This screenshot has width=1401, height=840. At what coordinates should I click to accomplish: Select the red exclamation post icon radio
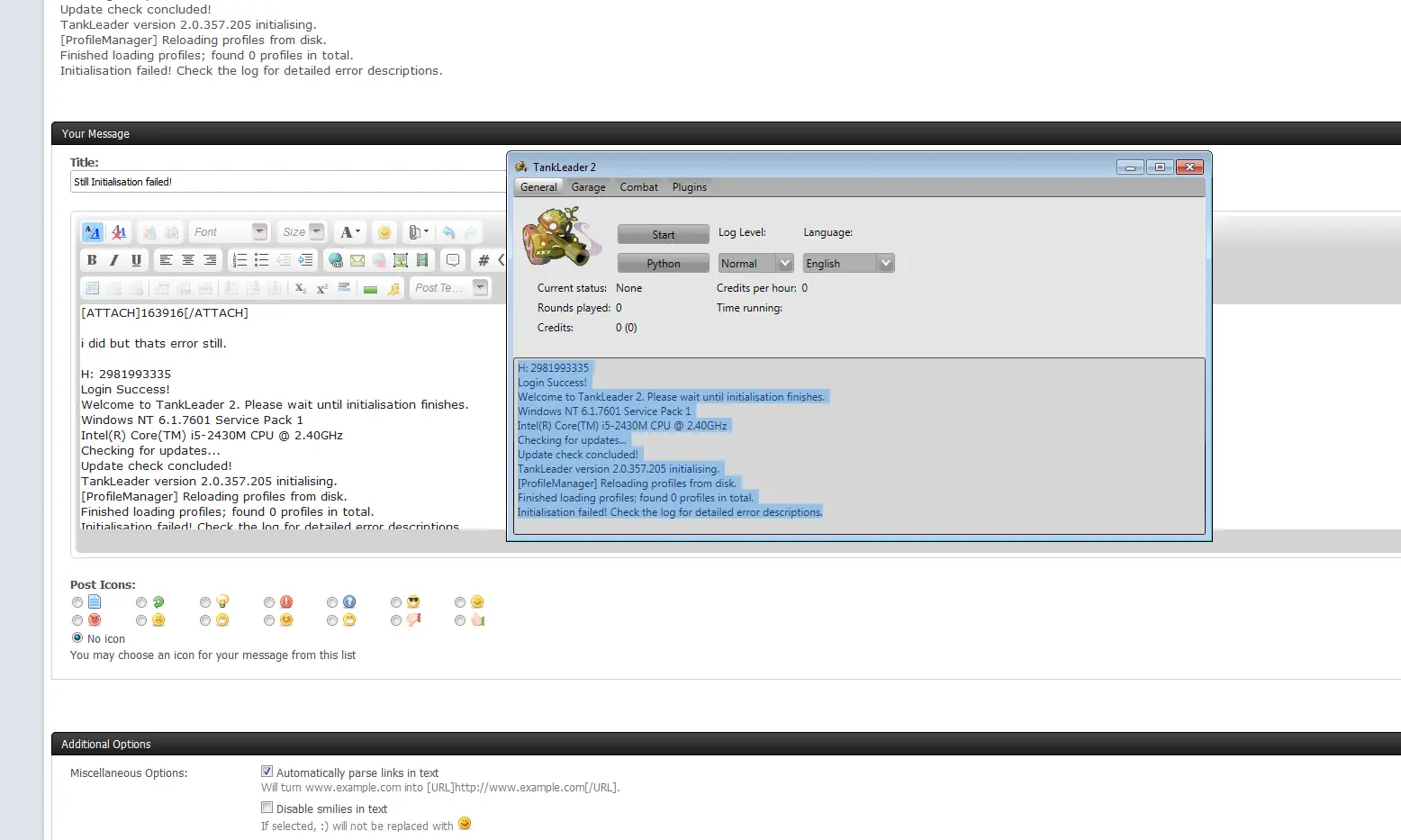pos(269,602)
